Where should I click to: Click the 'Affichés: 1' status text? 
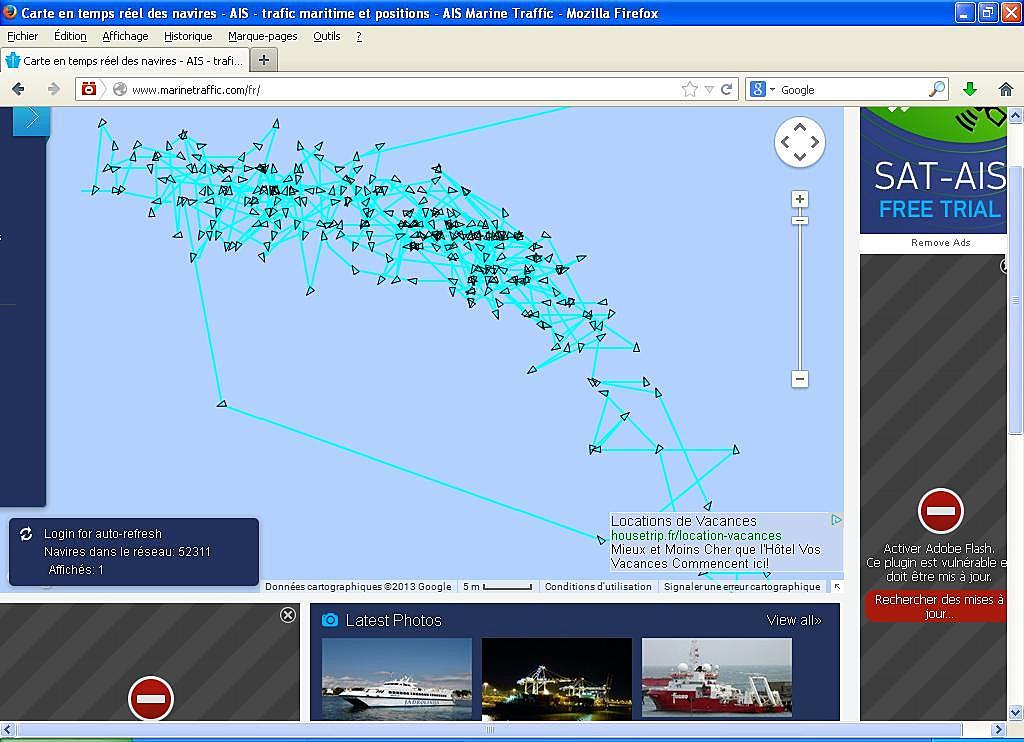76,570
